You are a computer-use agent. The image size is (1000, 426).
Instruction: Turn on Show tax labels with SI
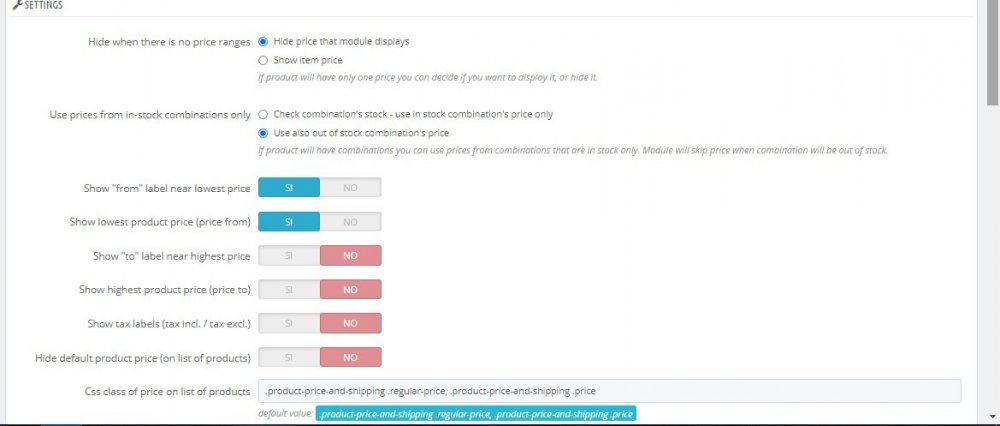289,323
